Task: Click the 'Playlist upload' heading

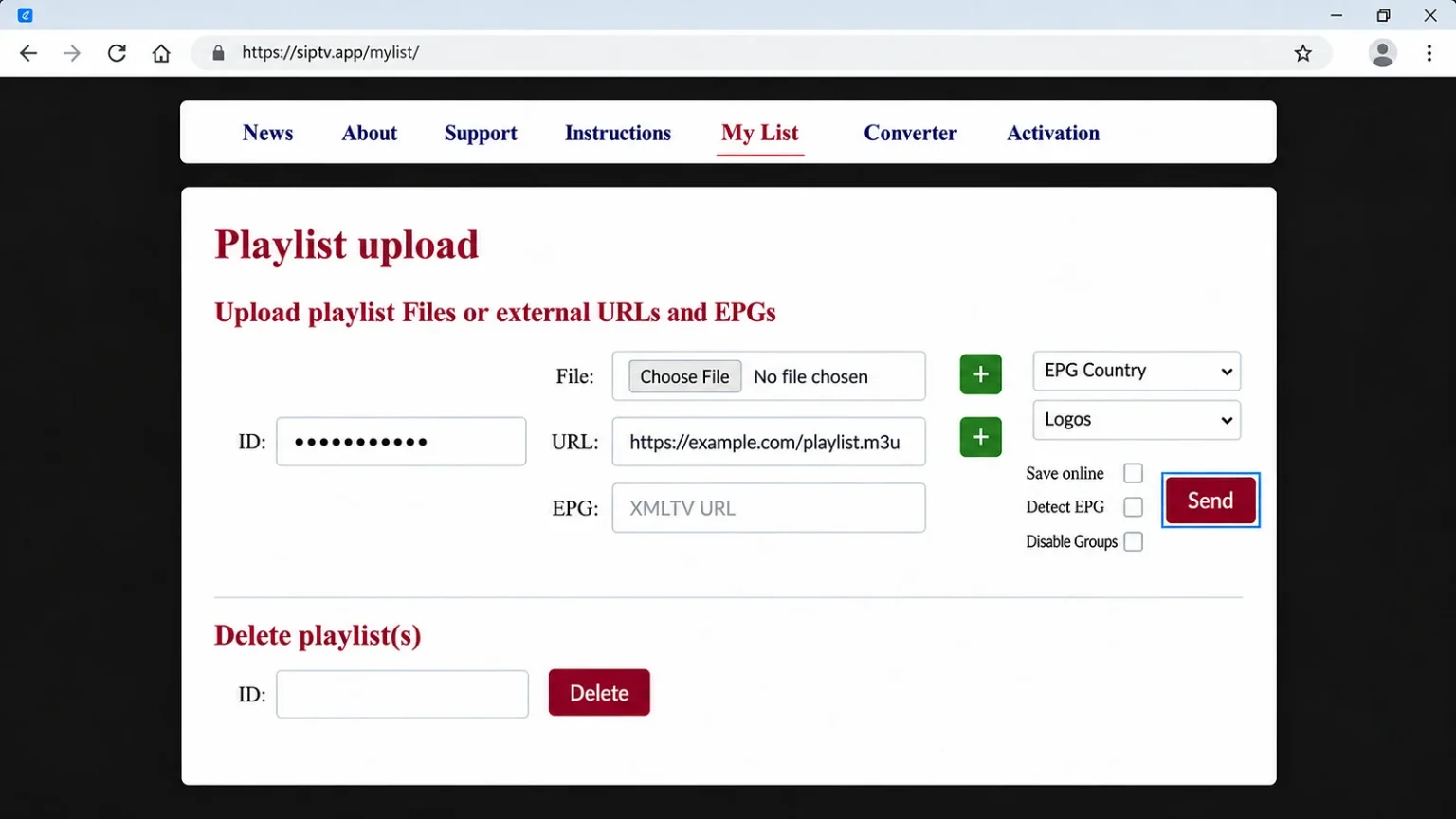Action: [347, 245]
